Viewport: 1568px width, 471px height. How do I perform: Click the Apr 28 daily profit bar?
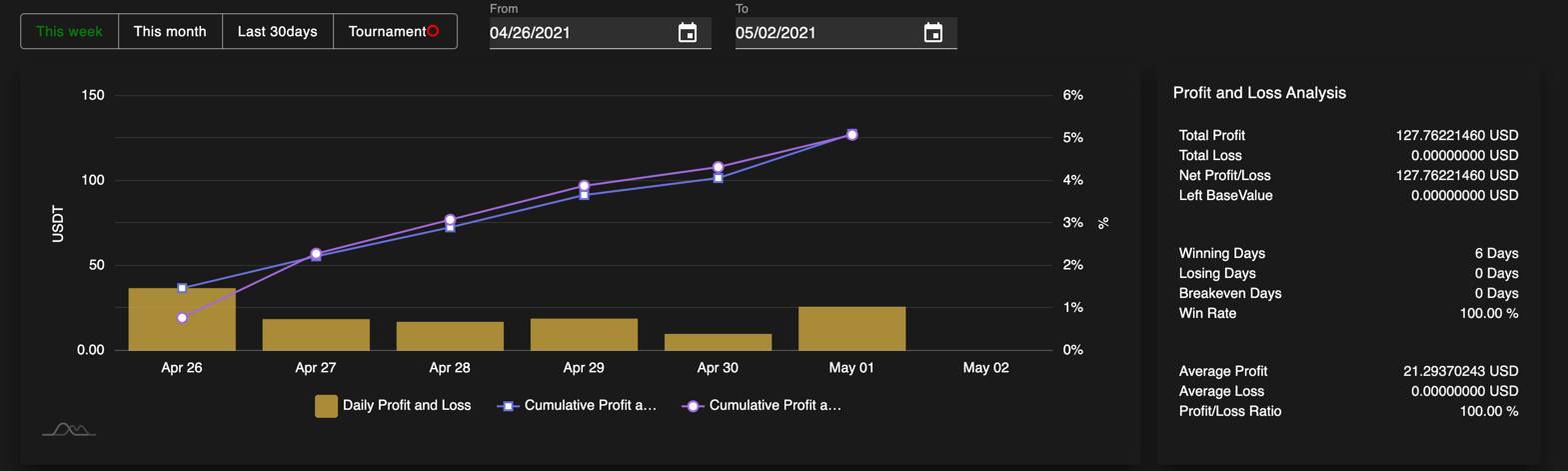(450, 336)
